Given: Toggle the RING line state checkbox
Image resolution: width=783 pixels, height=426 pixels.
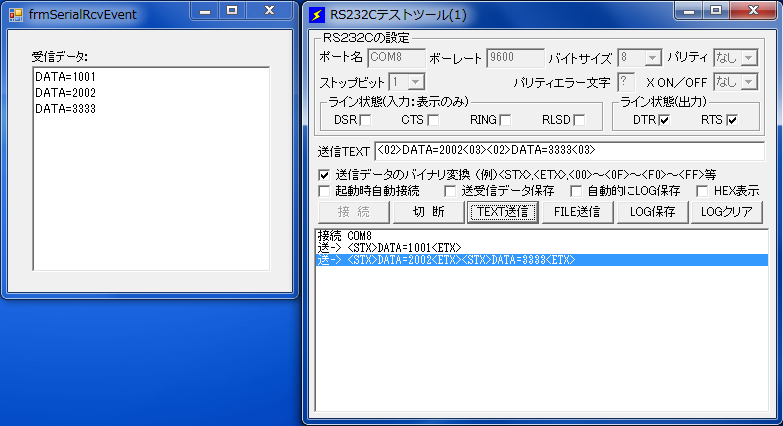Looking at the screenshot, I should [505, 120].
